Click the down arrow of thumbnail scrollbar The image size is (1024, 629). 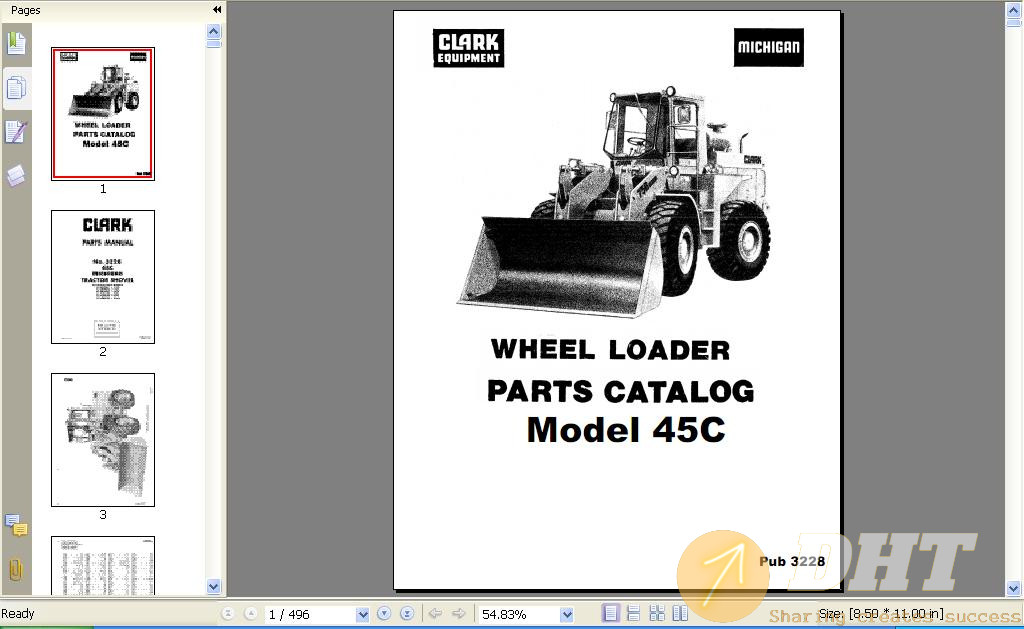(x=214, y=587)
